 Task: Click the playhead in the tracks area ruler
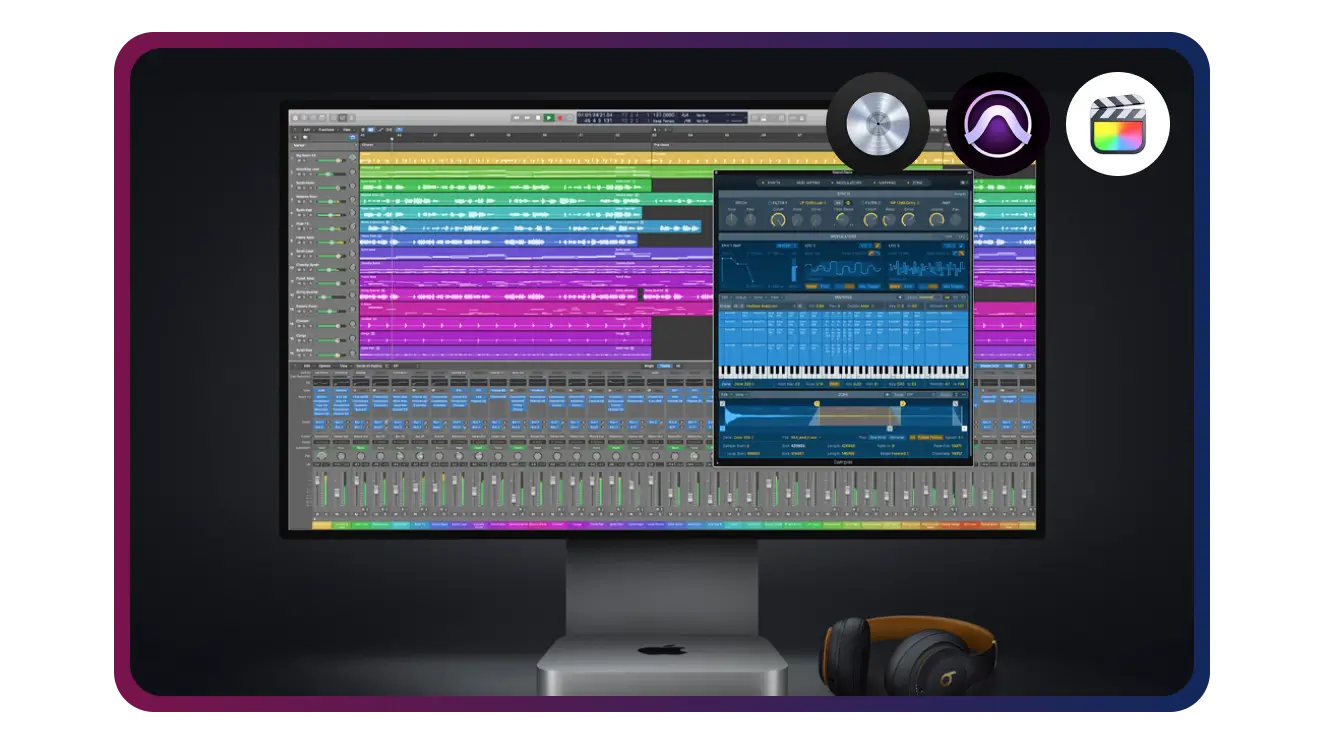pos(392,138)
